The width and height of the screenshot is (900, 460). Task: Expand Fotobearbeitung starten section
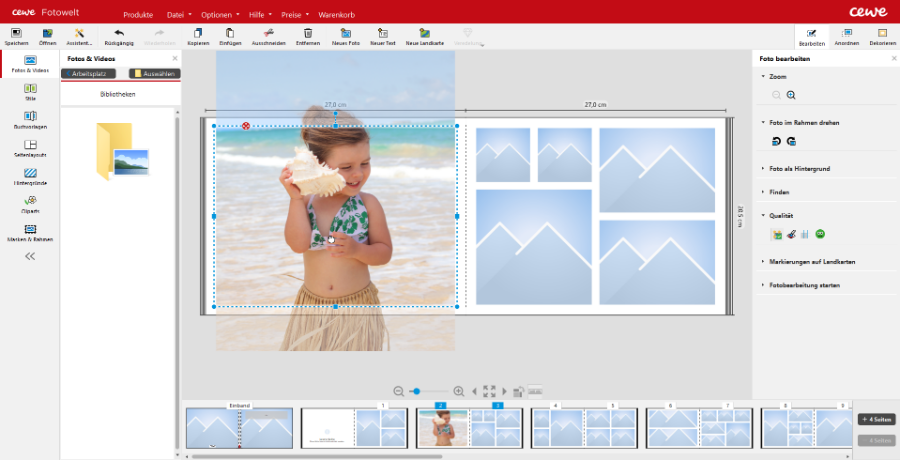(805, 285)
